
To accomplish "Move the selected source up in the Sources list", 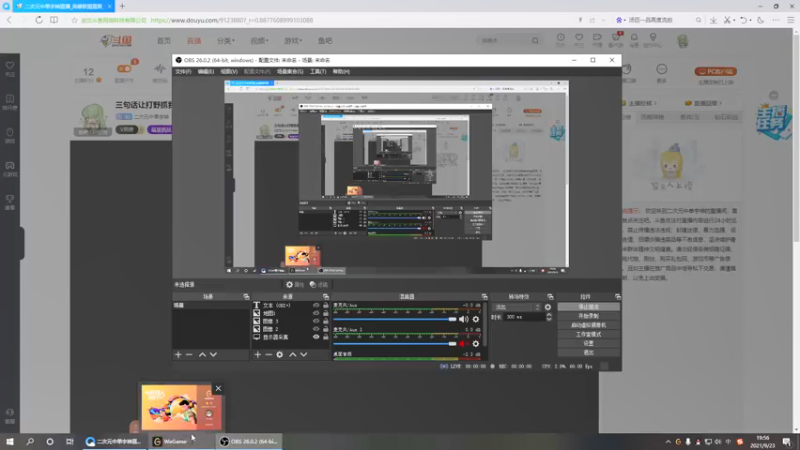I will 293,355.
